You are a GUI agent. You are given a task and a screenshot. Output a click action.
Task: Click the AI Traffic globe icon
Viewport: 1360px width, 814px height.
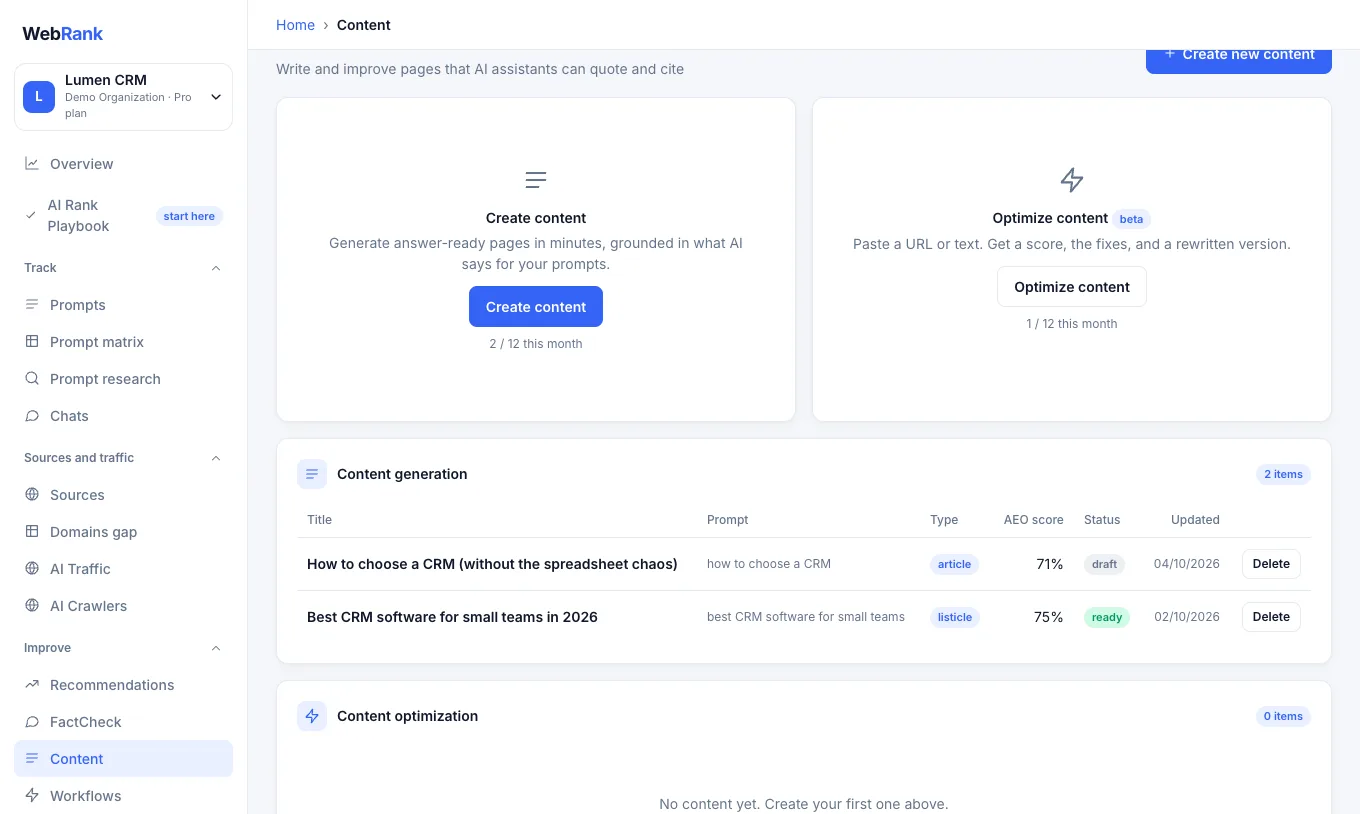[x=32, y=569]
